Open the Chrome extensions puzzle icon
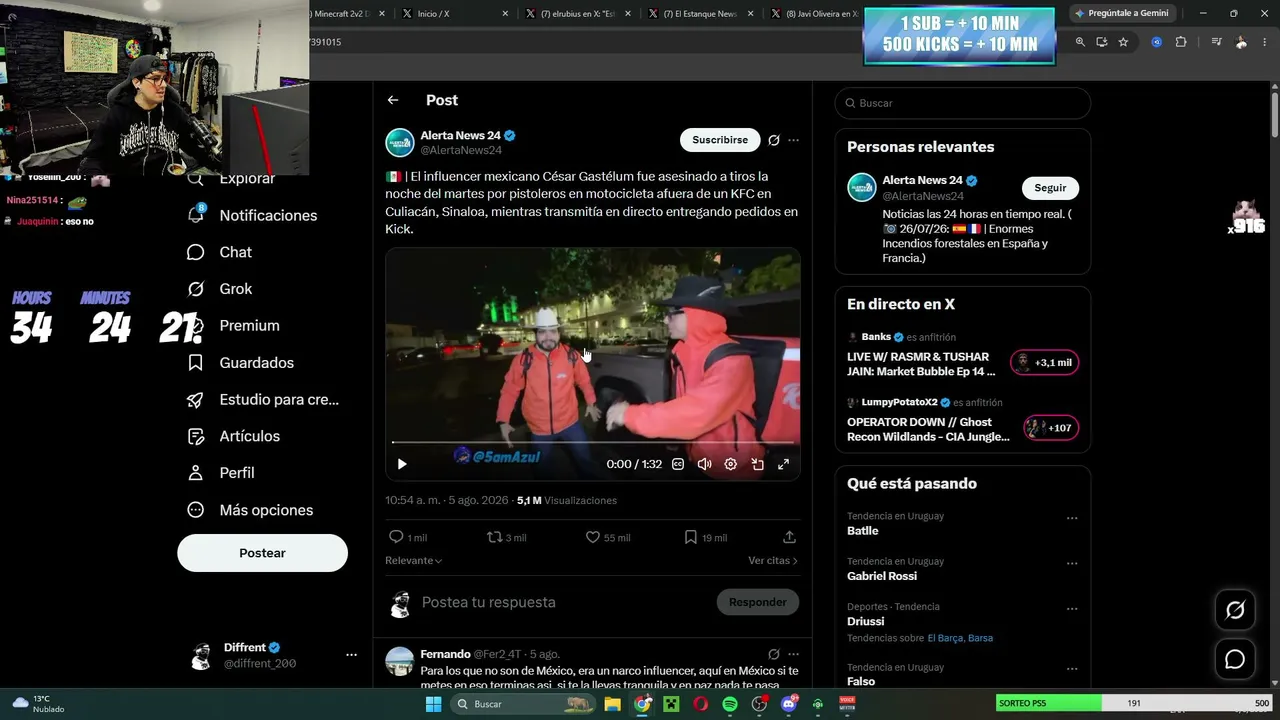Viewport: 1280px width, 720px height. pos(1181,42)
